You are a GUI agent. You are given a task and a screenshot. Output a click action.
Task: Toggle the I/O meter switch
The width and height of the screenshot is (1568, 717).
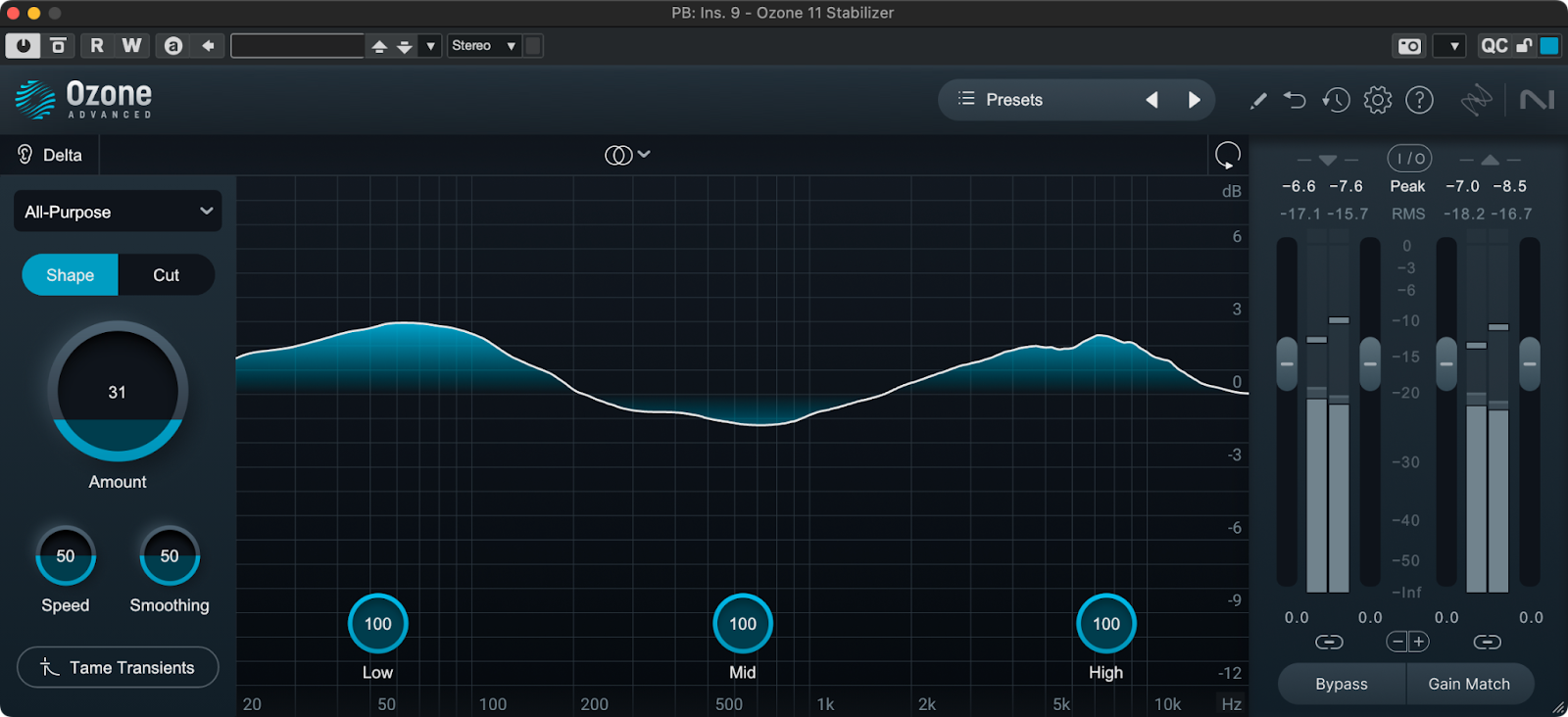click(1409, 159)
